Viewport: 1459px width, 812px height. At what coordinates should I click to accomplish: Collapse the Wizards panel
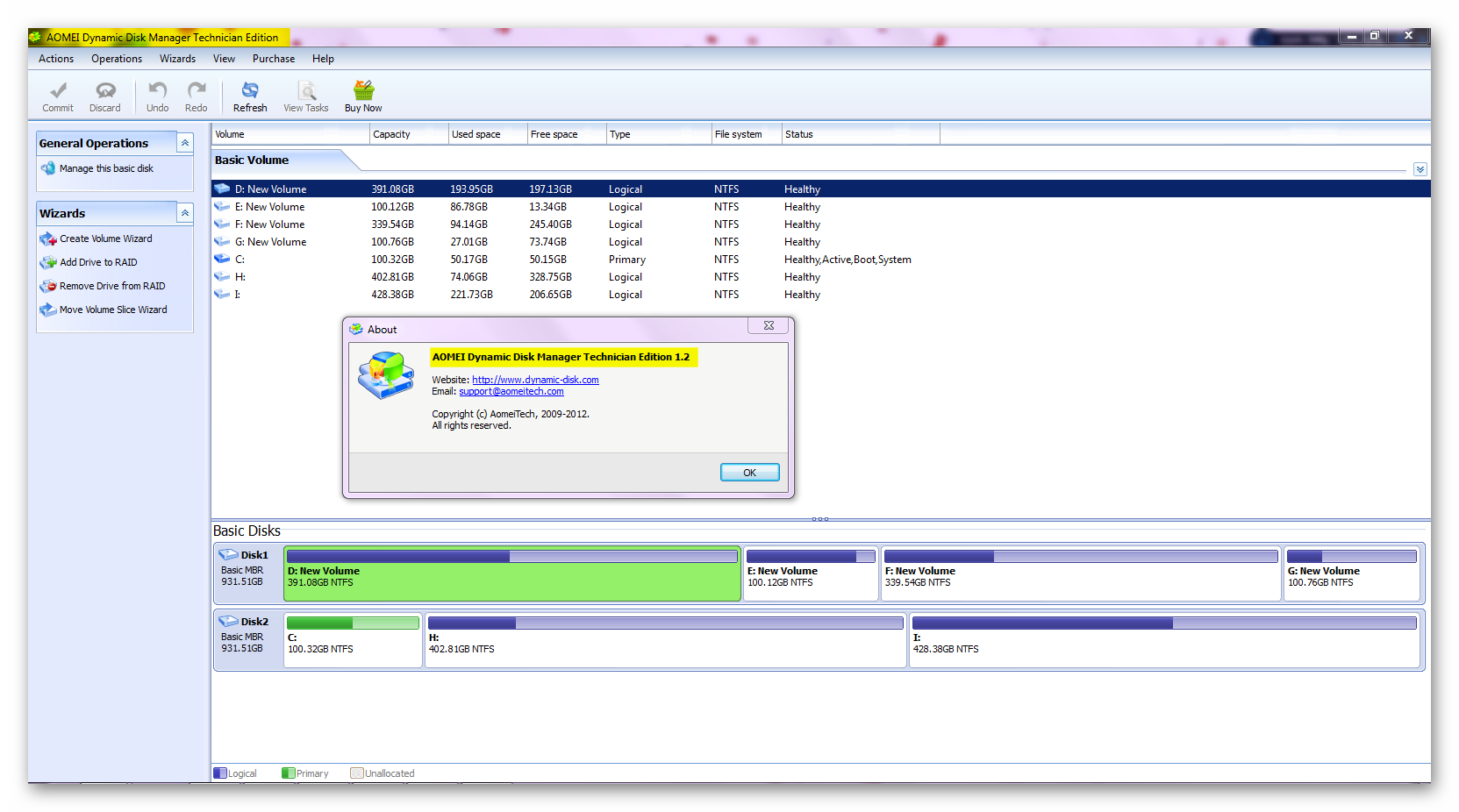(x=185, y=213)
